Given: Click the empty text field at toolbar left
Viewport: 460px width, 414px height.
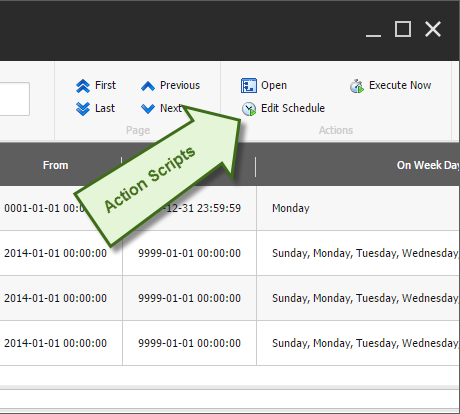Looking at the screenshot, I should (x=13, y=99).
